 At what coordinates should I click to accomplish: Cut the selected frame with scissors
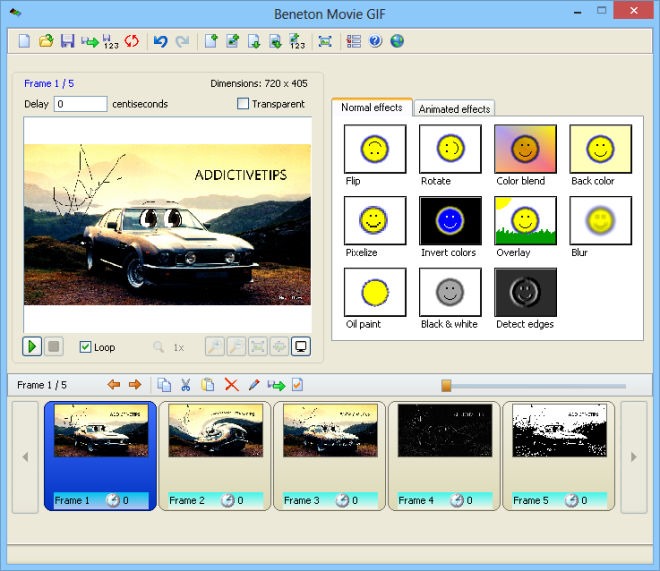186,385
